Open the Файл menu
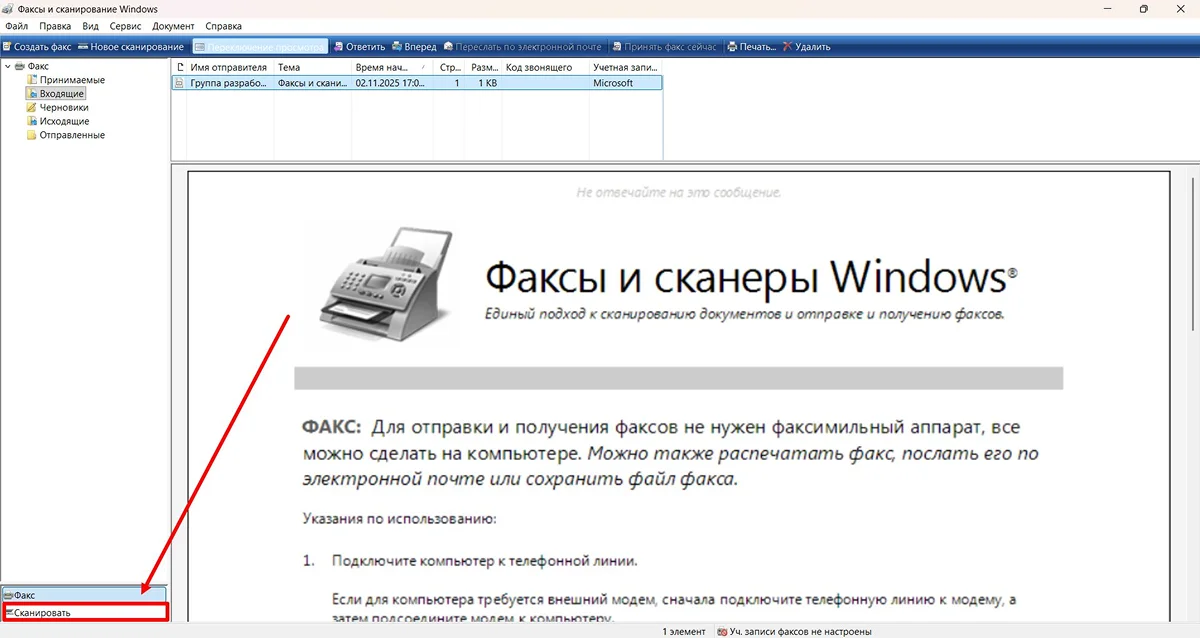Screen dimensions: 1200x638 [x=16, y=26]
